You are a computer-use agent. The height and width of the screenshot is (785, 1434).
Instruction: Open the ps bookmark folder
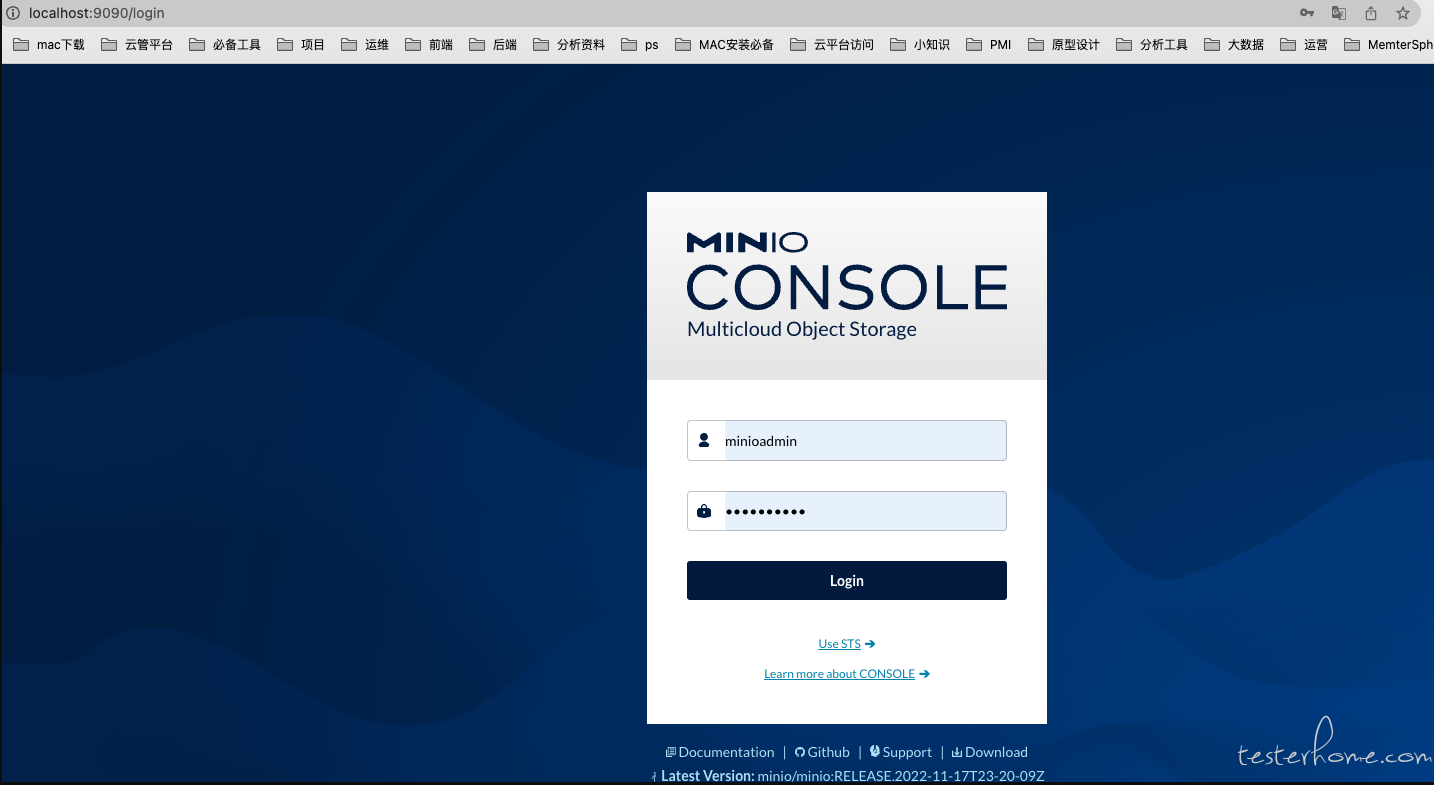640,45
